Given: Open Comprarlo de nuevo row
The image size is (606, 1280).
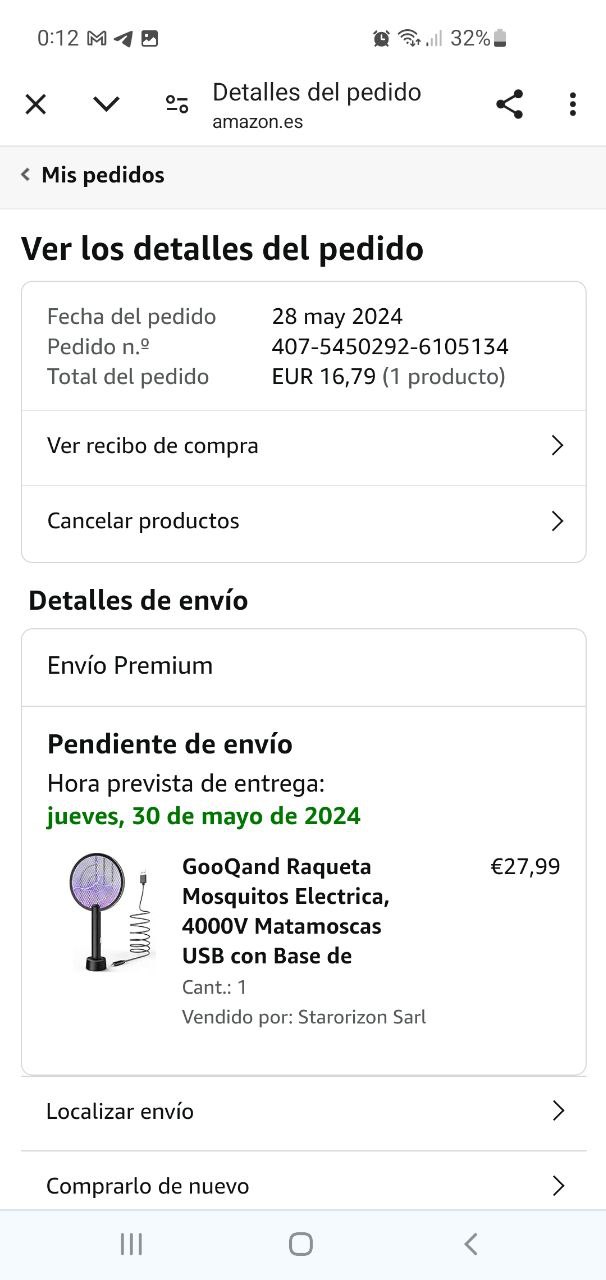Looking at the screenshot, I should tap(303, 1186).
